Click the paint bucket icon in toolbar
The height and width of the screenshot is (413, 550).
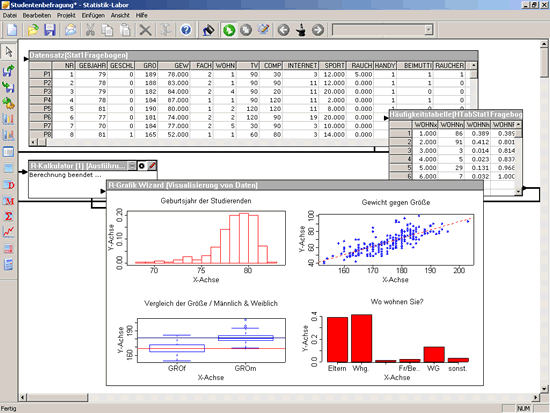[x=208, y=30]
